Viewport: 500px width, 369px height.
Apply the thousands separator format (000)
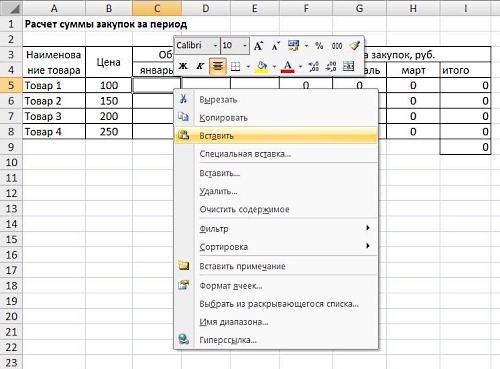click(x=337, y=46)
